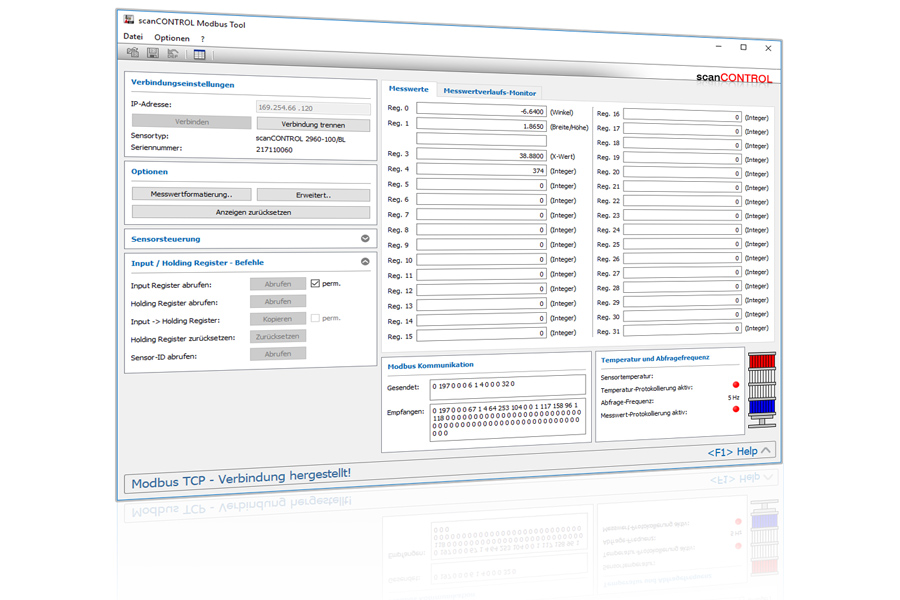This screenshot has height=600, width=900.
Task: Click the scanCONTROL app icon in title bar
Action: (x=129, y=20)
